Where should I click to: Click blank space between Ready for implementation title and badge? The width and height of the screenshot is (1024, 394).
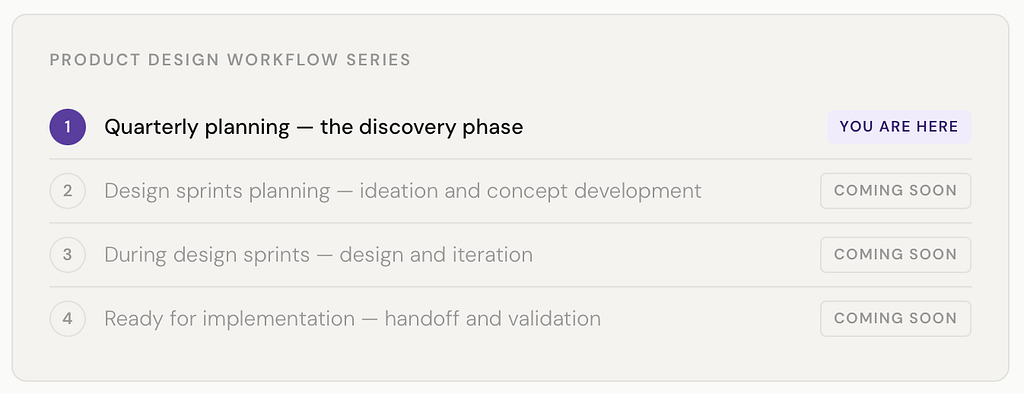click(711, 319)
